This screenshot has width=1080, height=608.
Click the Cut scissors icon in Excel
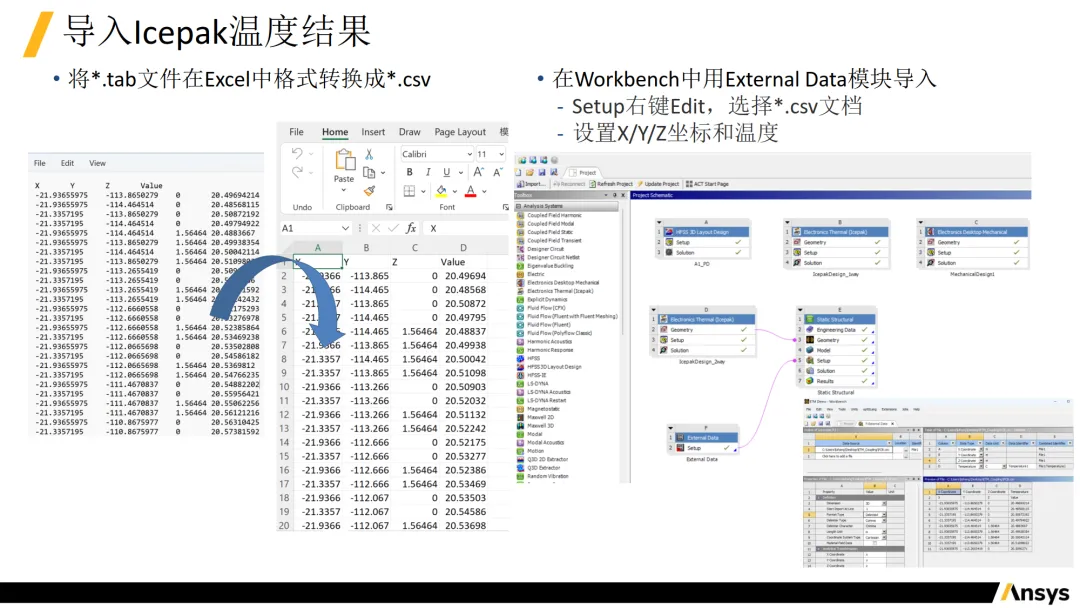(369, 154)
